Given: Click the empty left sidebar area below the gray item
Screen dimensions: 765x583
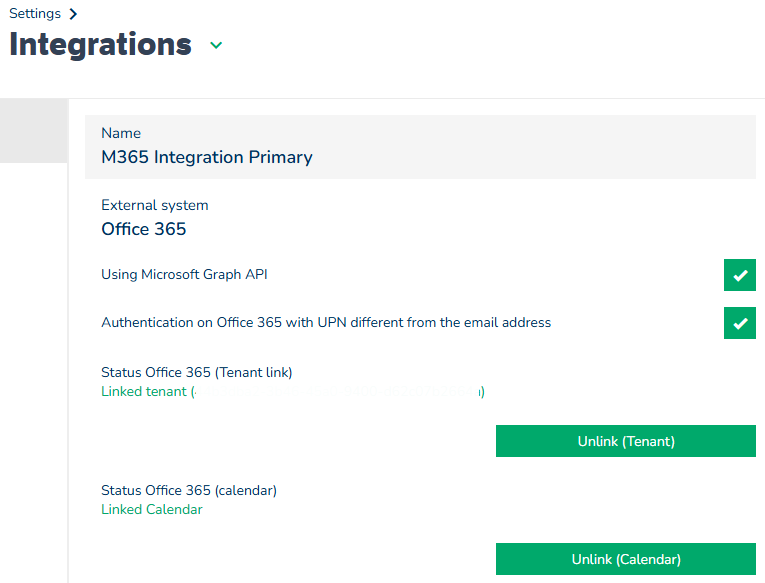Looking at the screenshot, I should point(33,370).
